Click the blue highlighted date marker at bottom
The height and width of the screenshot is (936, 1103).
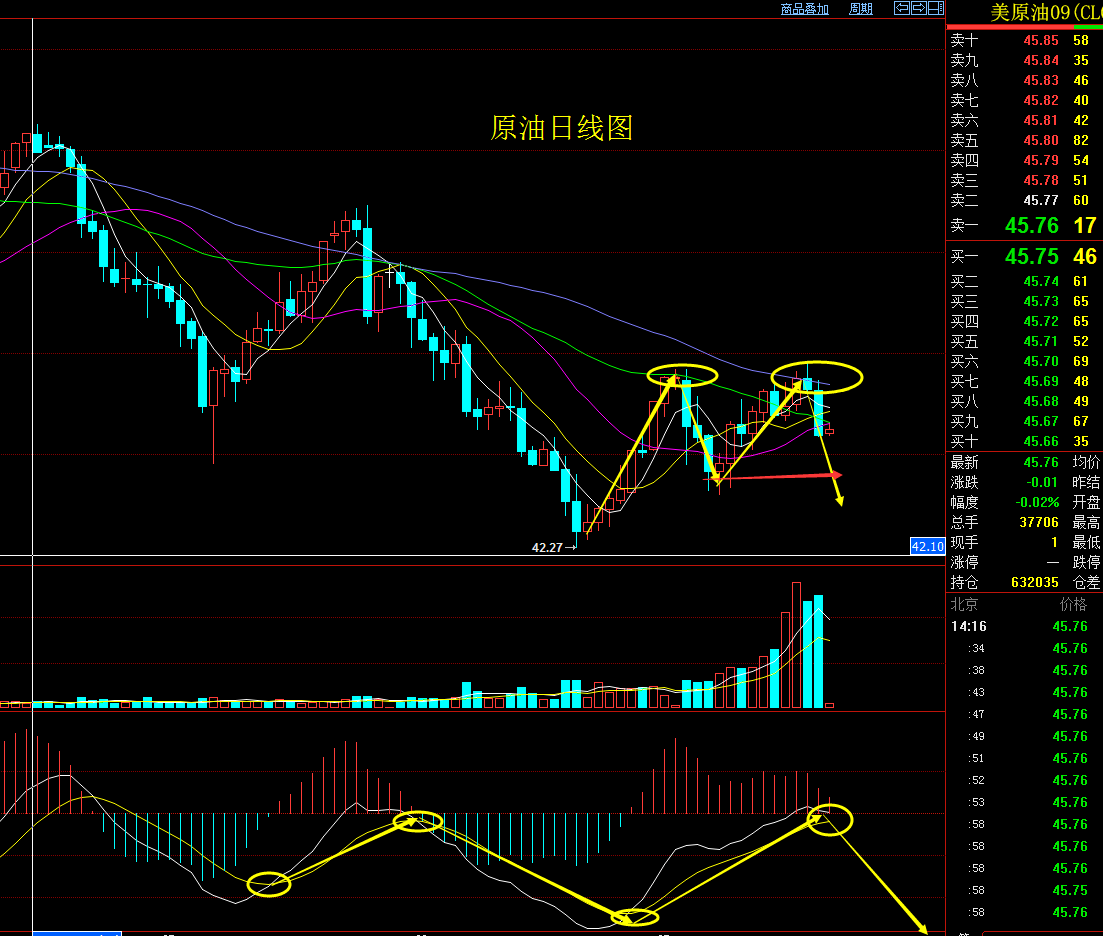click(77, 933)
